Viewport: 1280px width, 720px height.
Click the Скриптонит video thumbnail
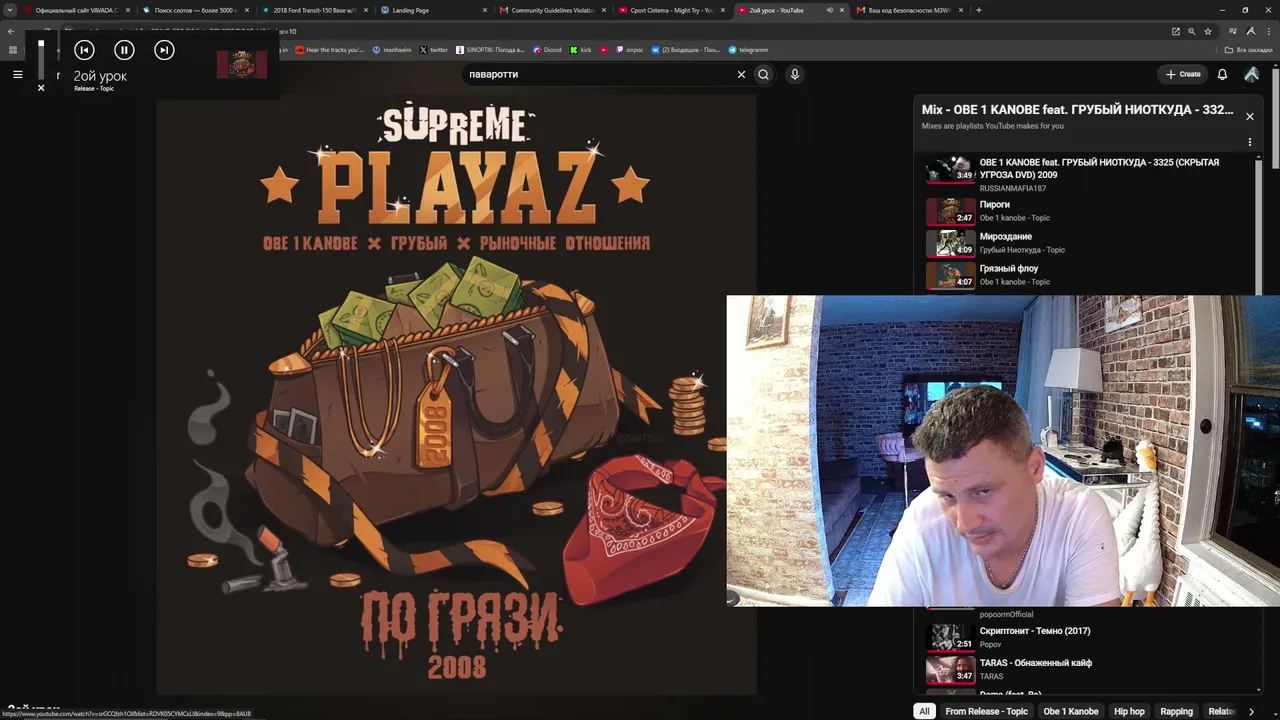point(950,637)
